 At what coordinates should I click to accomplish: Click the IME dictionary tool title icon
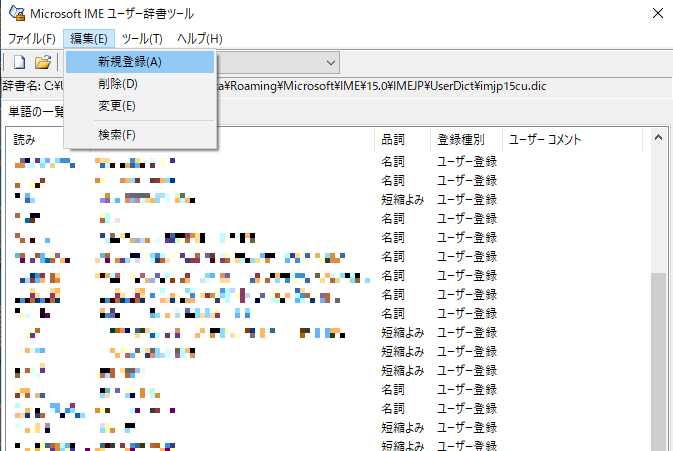click(17, 13)
